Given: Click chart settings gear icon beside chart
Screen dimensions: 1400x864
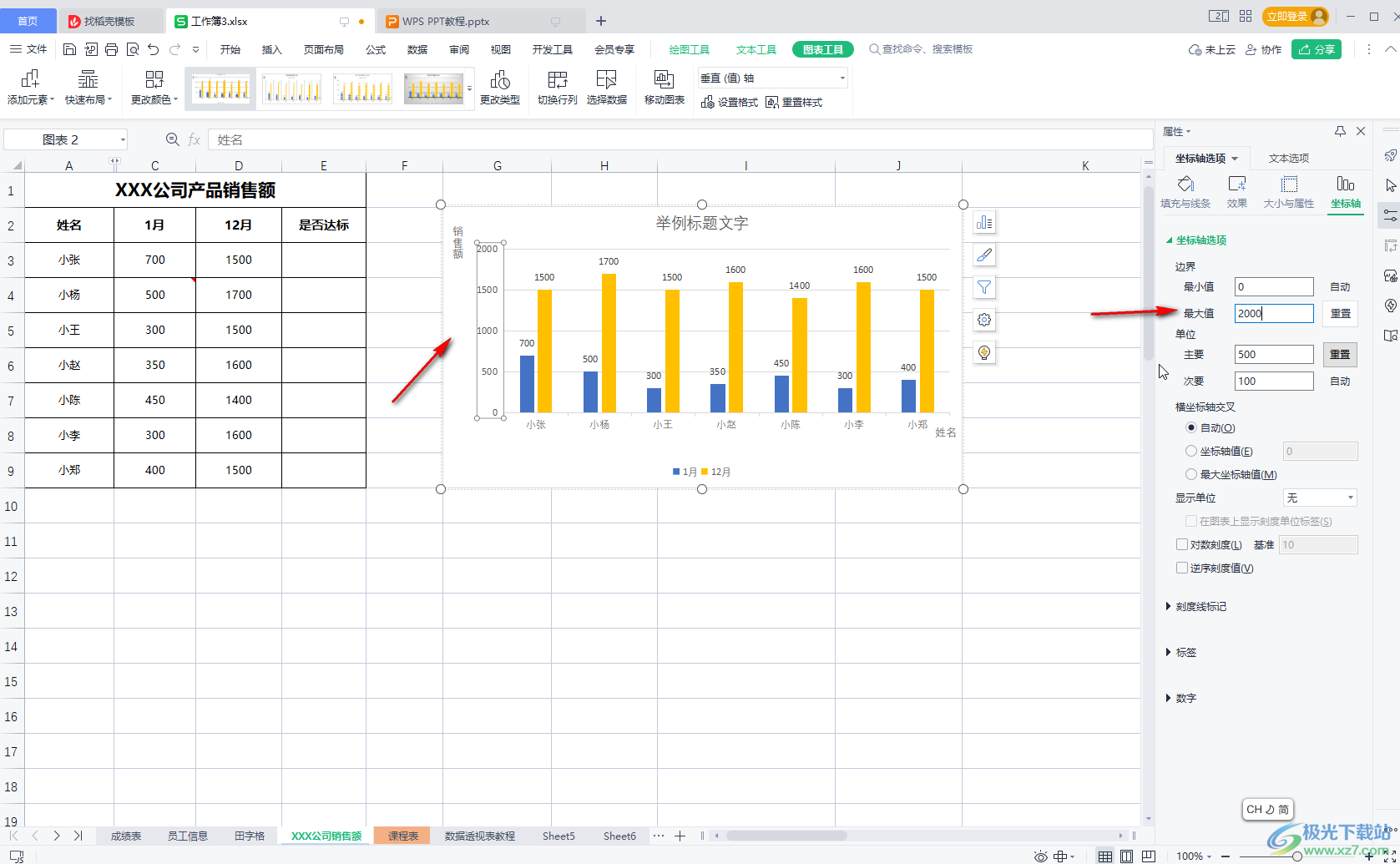Looking at the screenshot, I should pos(984,320).
